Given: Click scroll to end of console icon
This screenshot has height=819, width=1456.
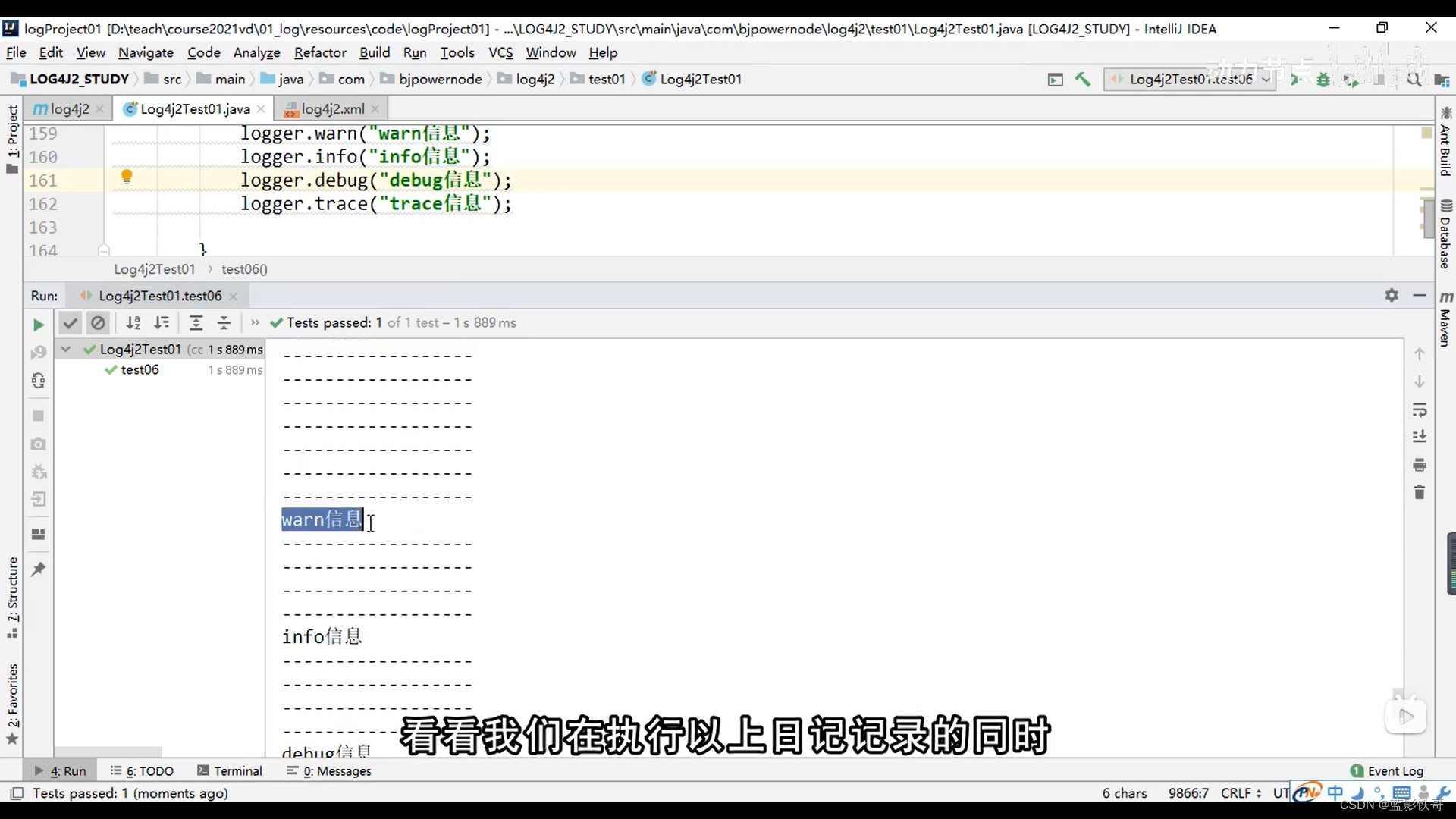Looking at the screenshot, I should 1420,437.
